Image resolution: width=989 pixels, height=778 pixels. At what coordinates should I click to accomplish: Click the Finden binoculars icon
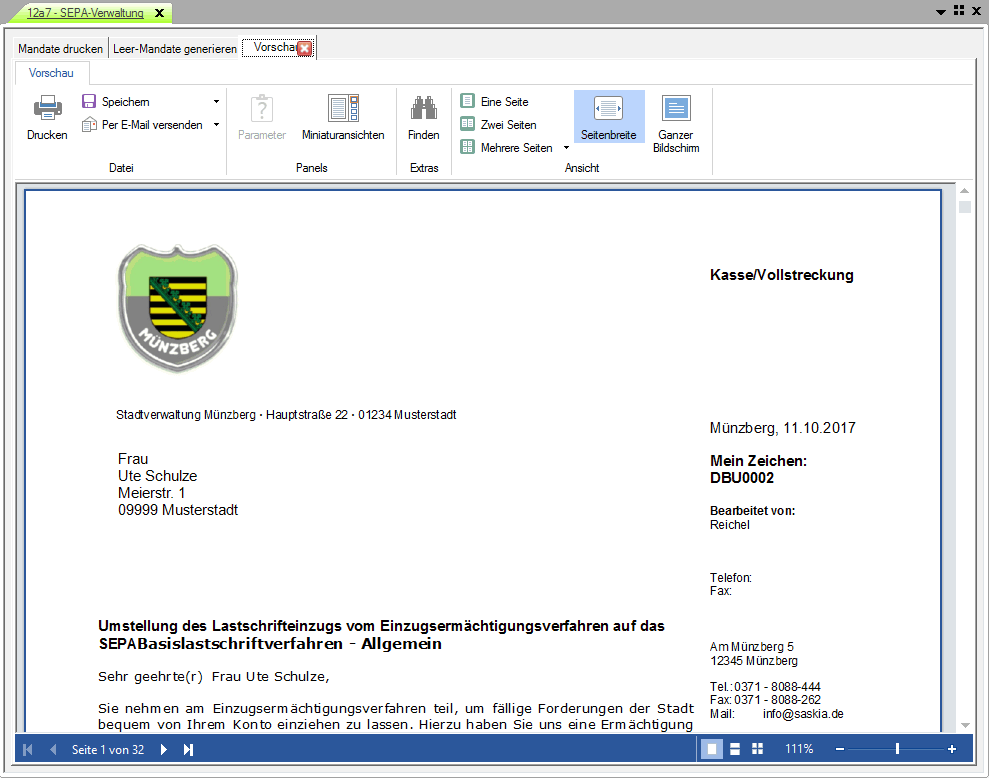(x=423, y=108)
